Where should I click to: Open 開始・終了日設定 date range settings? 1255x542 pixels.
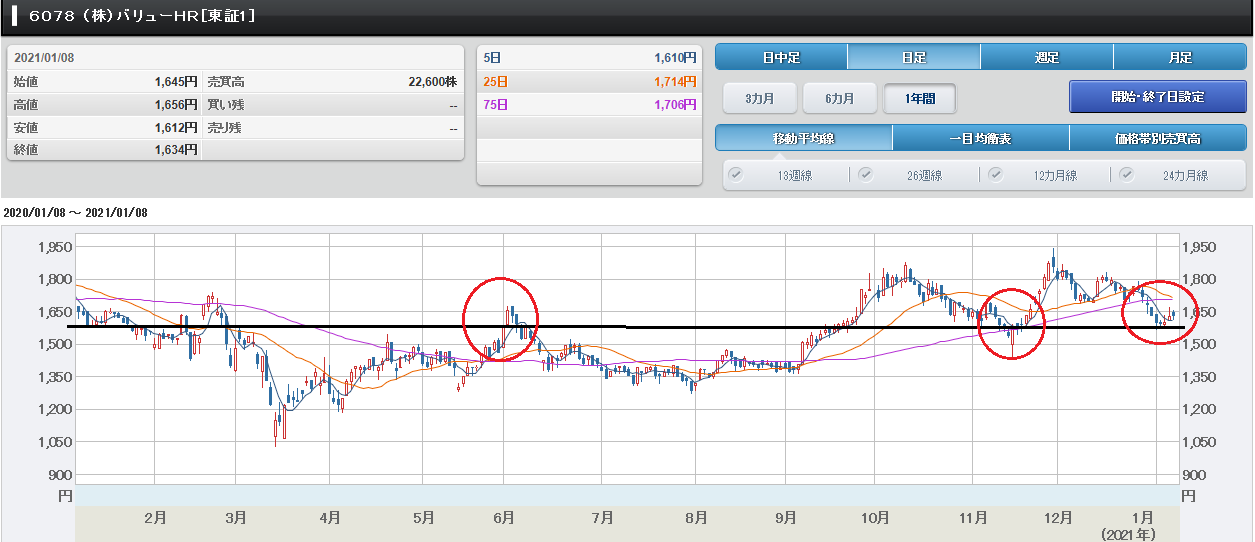[x=1157, y=97]
